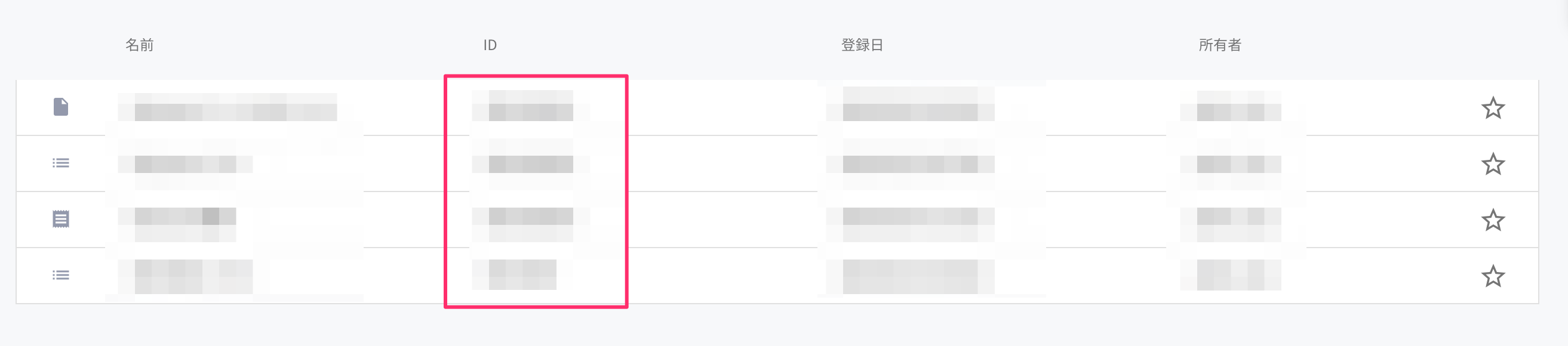Click the list icon in the second row
Image resolution: width=1568 pixels, height=346 pixels.
[x=61, y=163]
